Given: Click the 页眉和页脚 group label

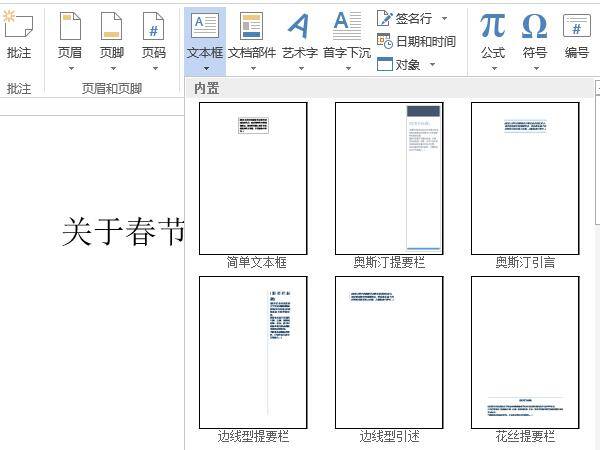Looking at the screenshot, I should pyautogui.click(x=112, y=89).
